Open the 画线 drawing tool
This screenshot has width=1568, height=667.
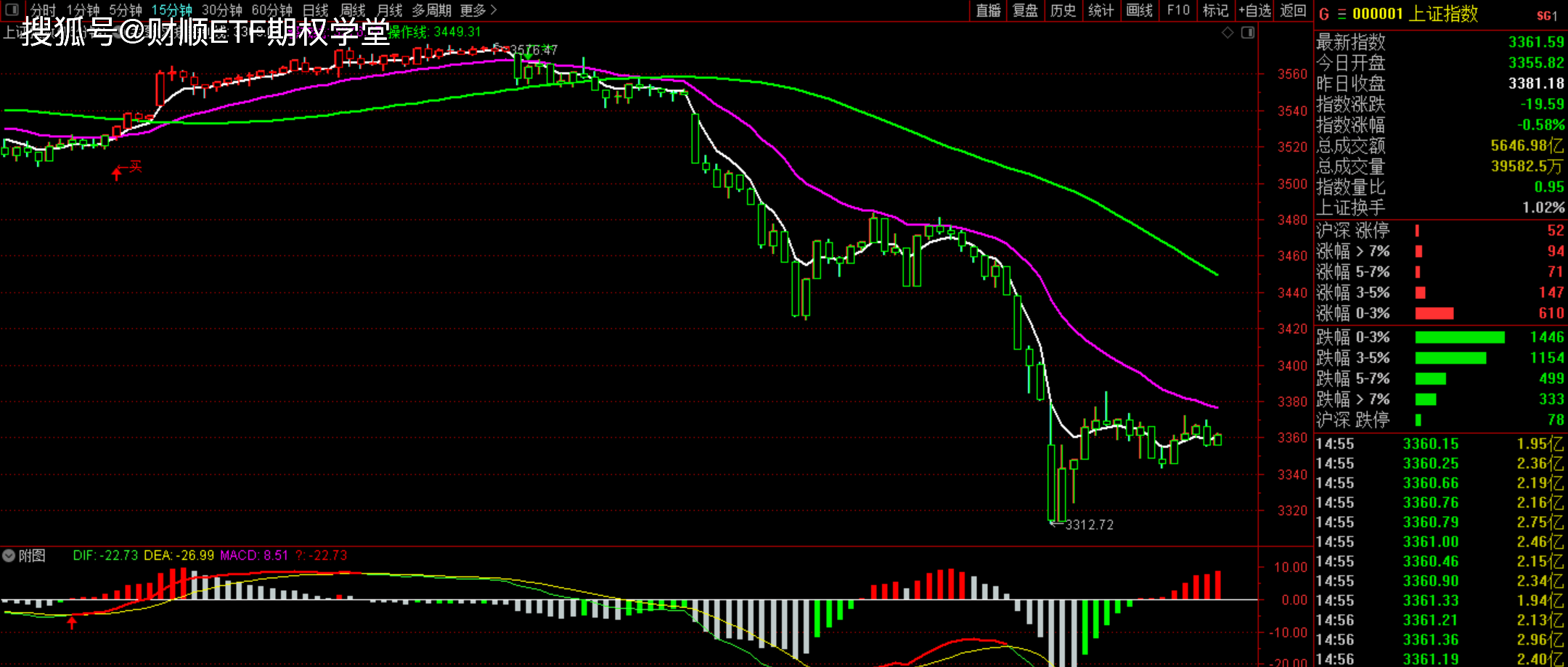click(x=1139, y=10)
